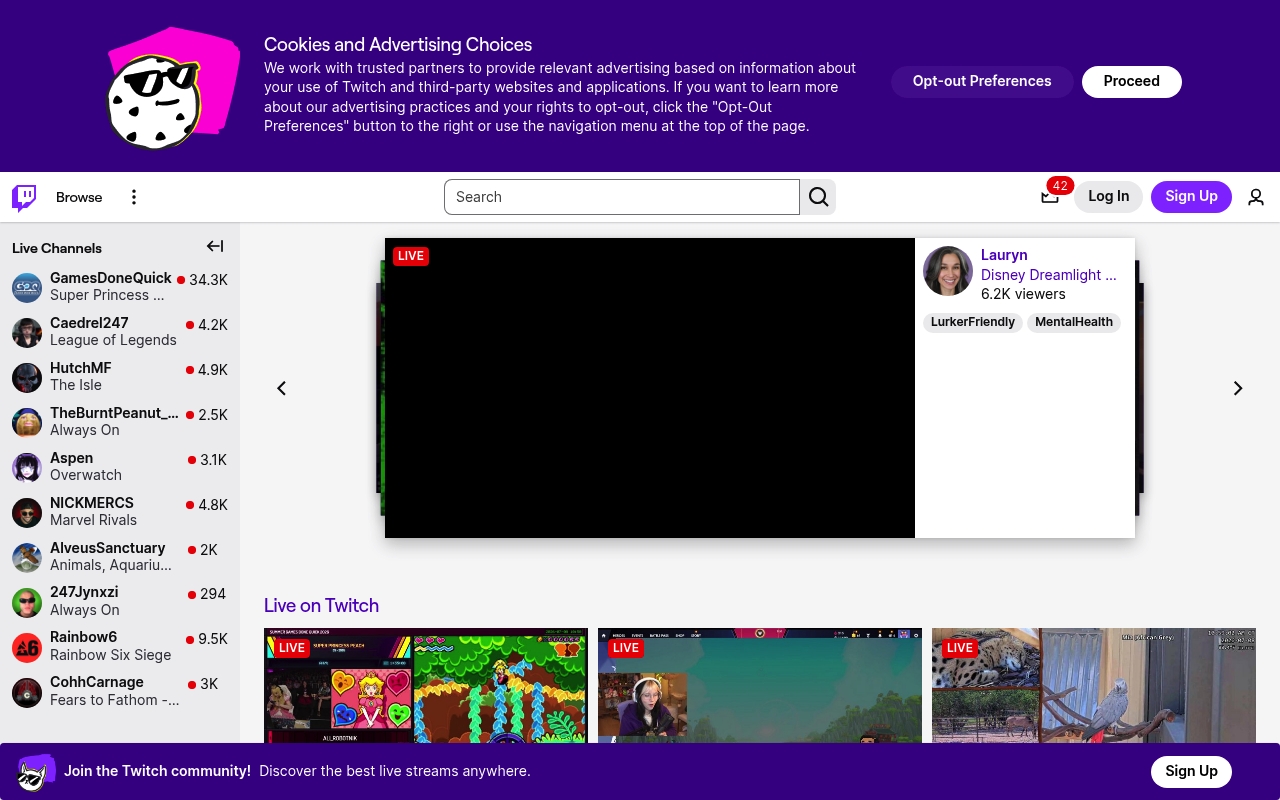Image resolution: width=1280 pixels, height=800 pixels.
Task: Click HutchMF channel avatar
Action: point(27,378)
